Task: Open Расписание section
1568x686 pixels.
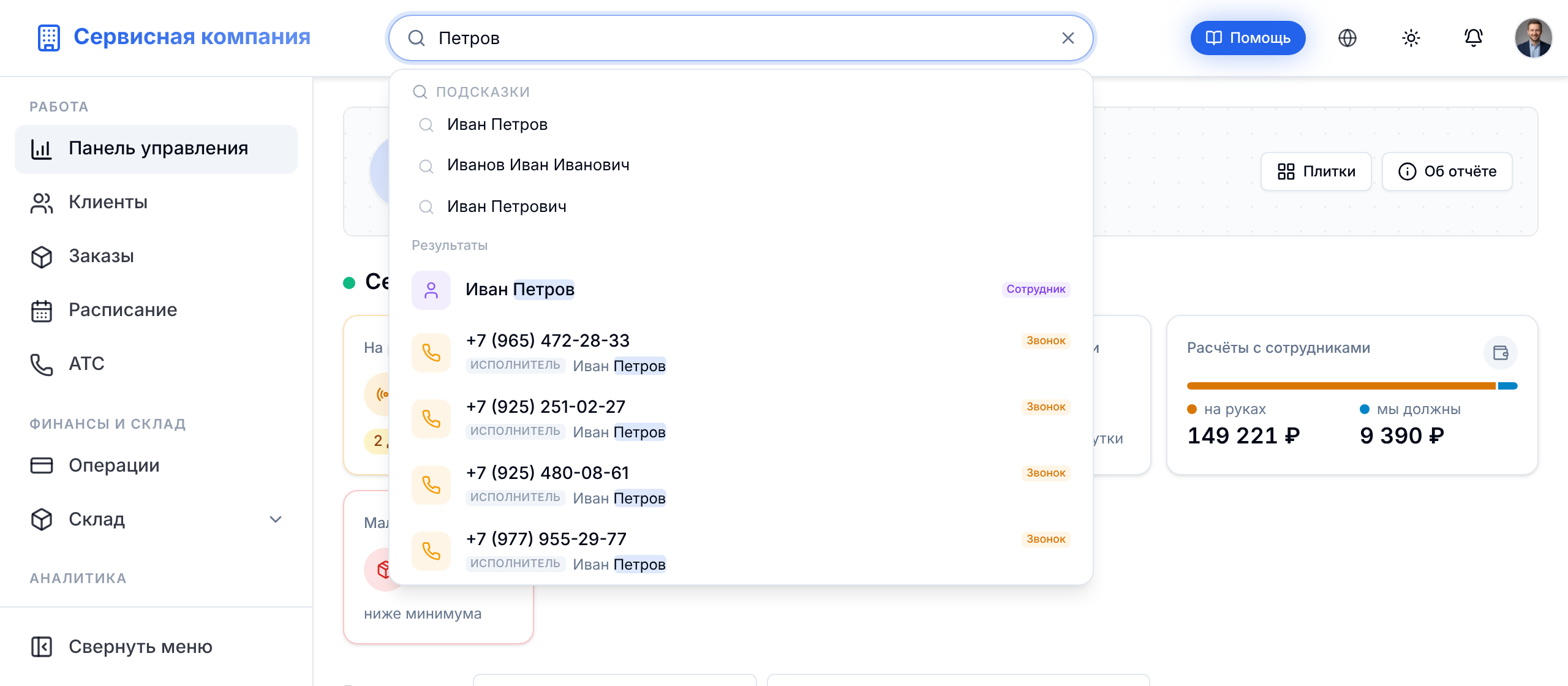Action: pyautogui.click(x=156, y=311)
